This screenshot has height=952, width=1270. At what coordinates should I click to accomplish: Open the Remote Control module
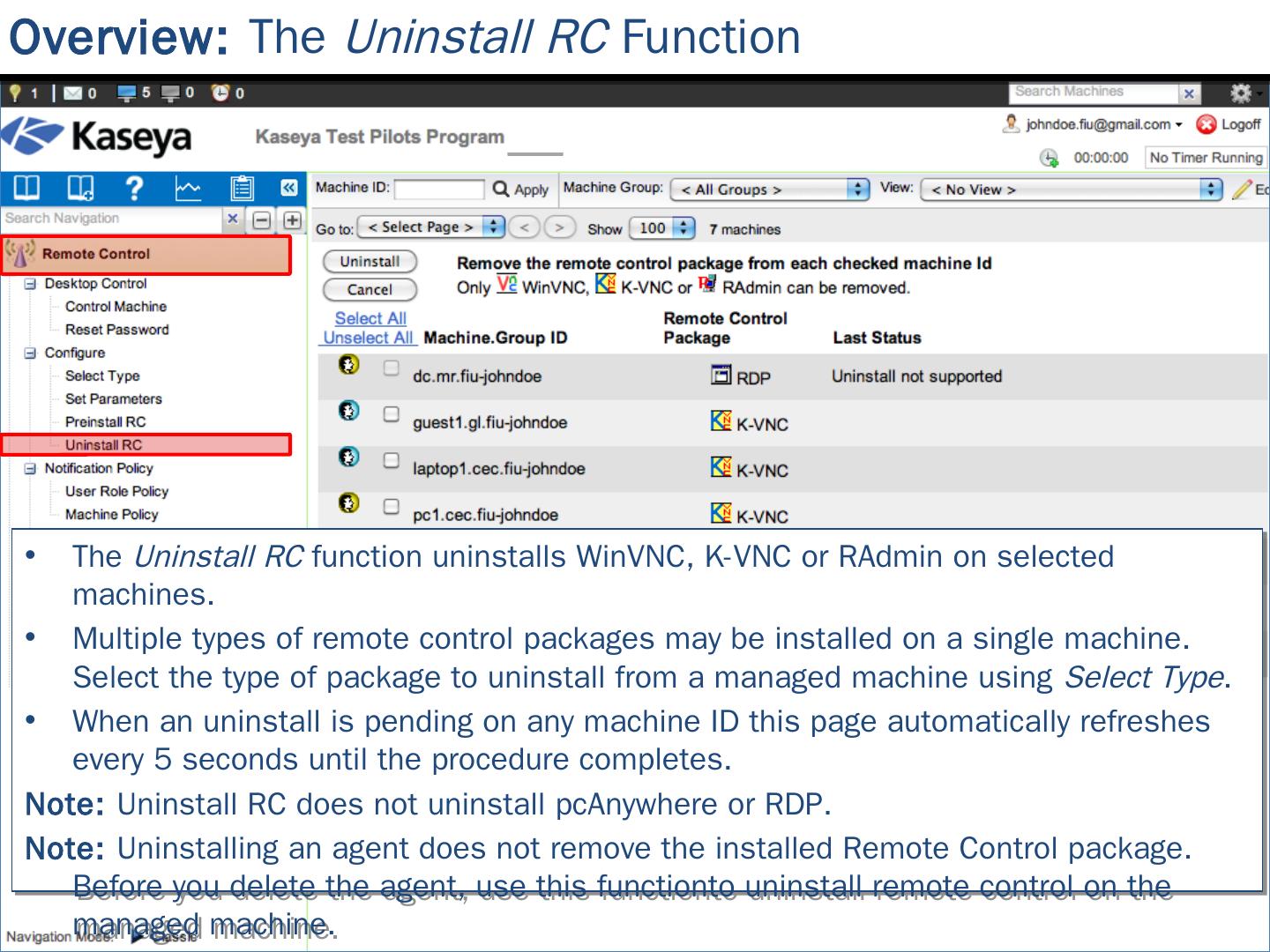(146, 255)
